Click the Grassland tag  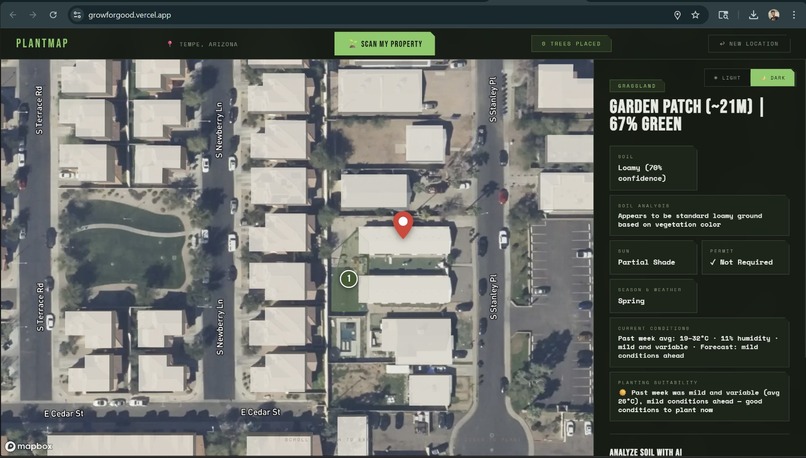tap(637, 86)
